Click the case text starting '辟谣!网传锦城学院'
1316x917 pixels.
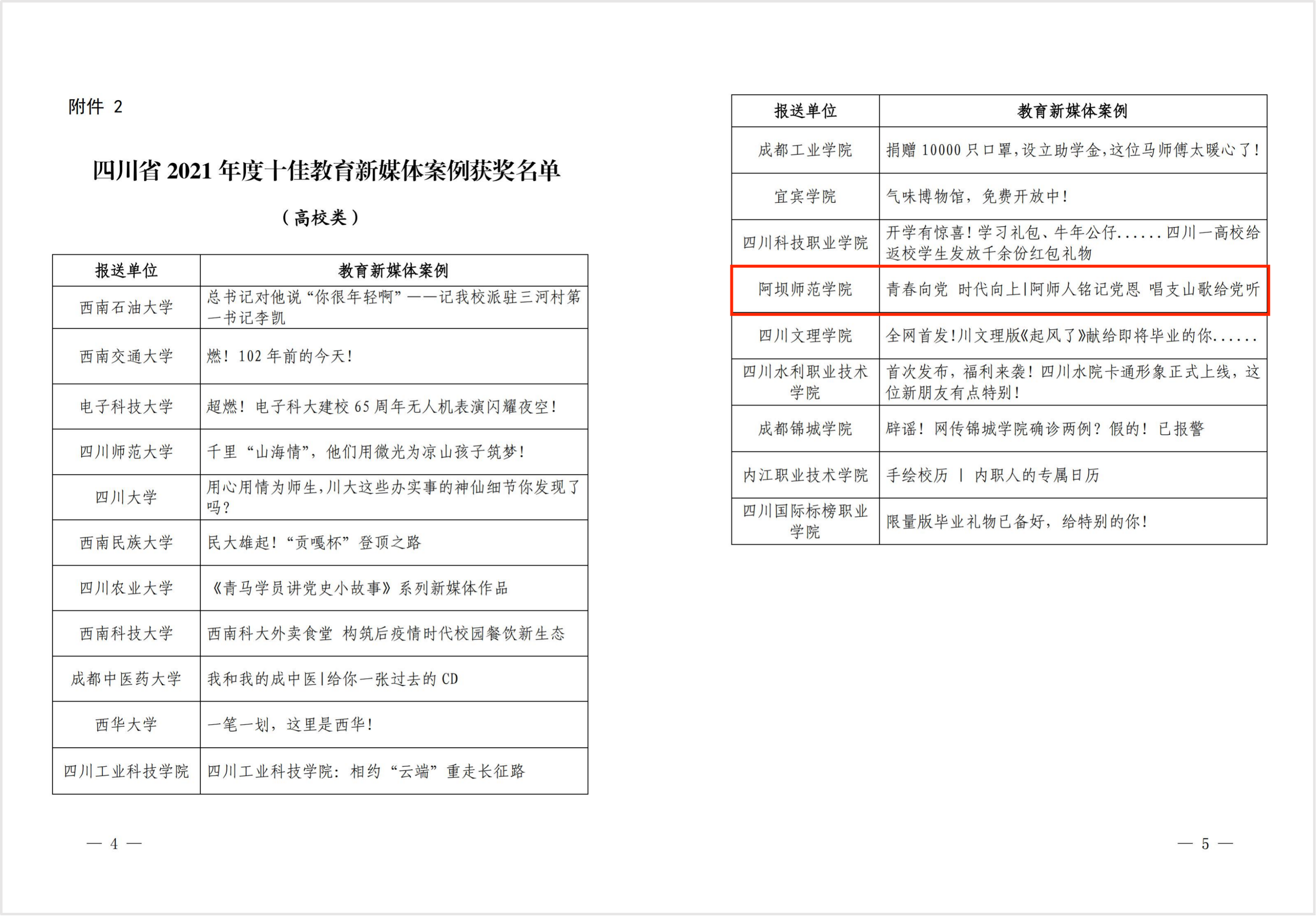click(1045, 429)
